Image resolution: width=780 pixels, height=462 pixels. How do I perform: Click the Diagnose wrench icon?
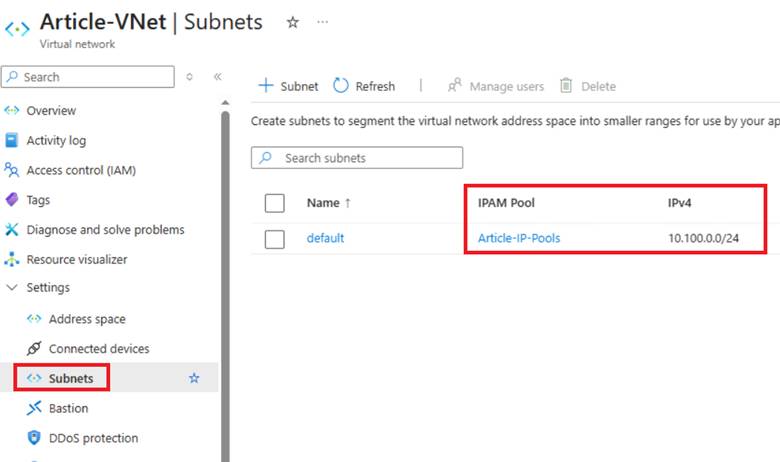point(11,229)
